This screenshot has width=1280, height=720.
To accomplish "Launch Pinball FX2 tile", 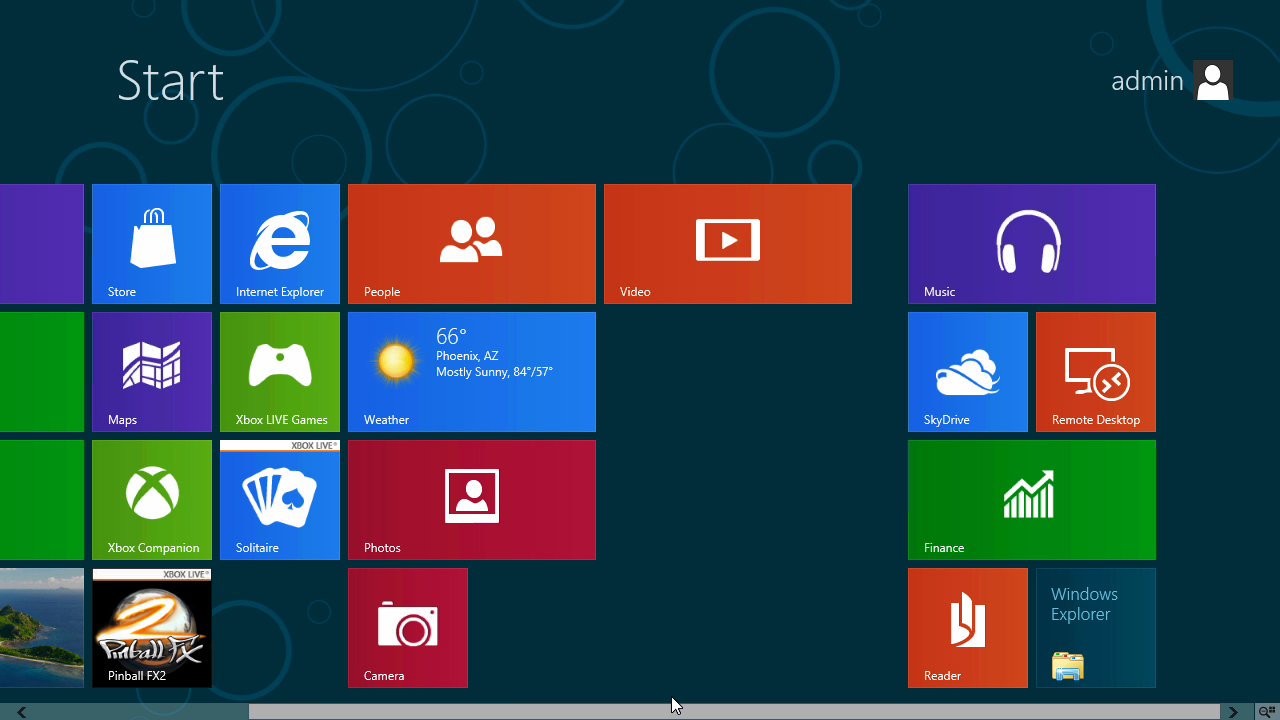I will pyautogui.click(x=152, y=628).
